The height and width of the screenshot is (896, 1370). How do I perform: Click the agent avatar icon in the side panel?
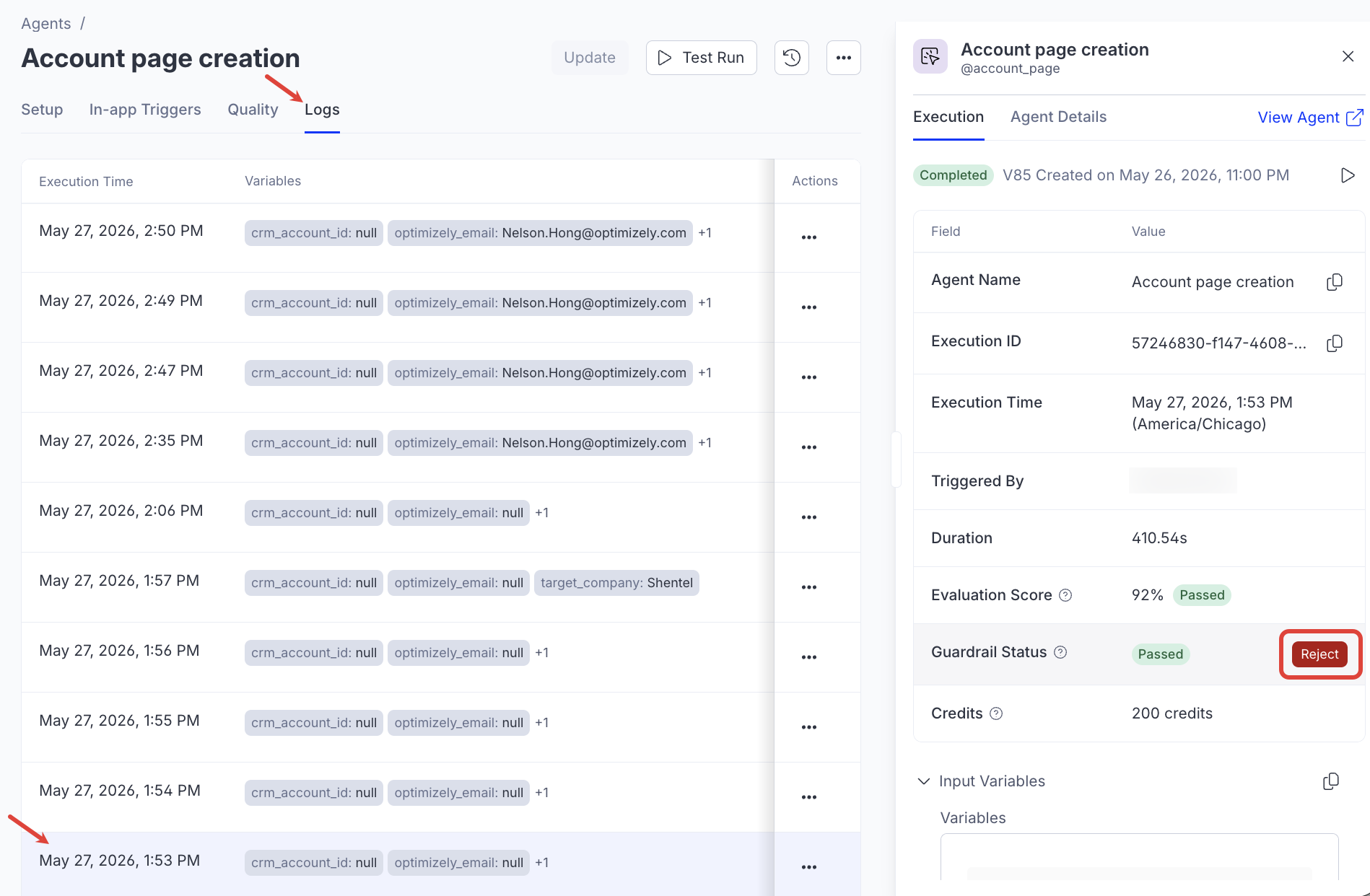[930, 56]
